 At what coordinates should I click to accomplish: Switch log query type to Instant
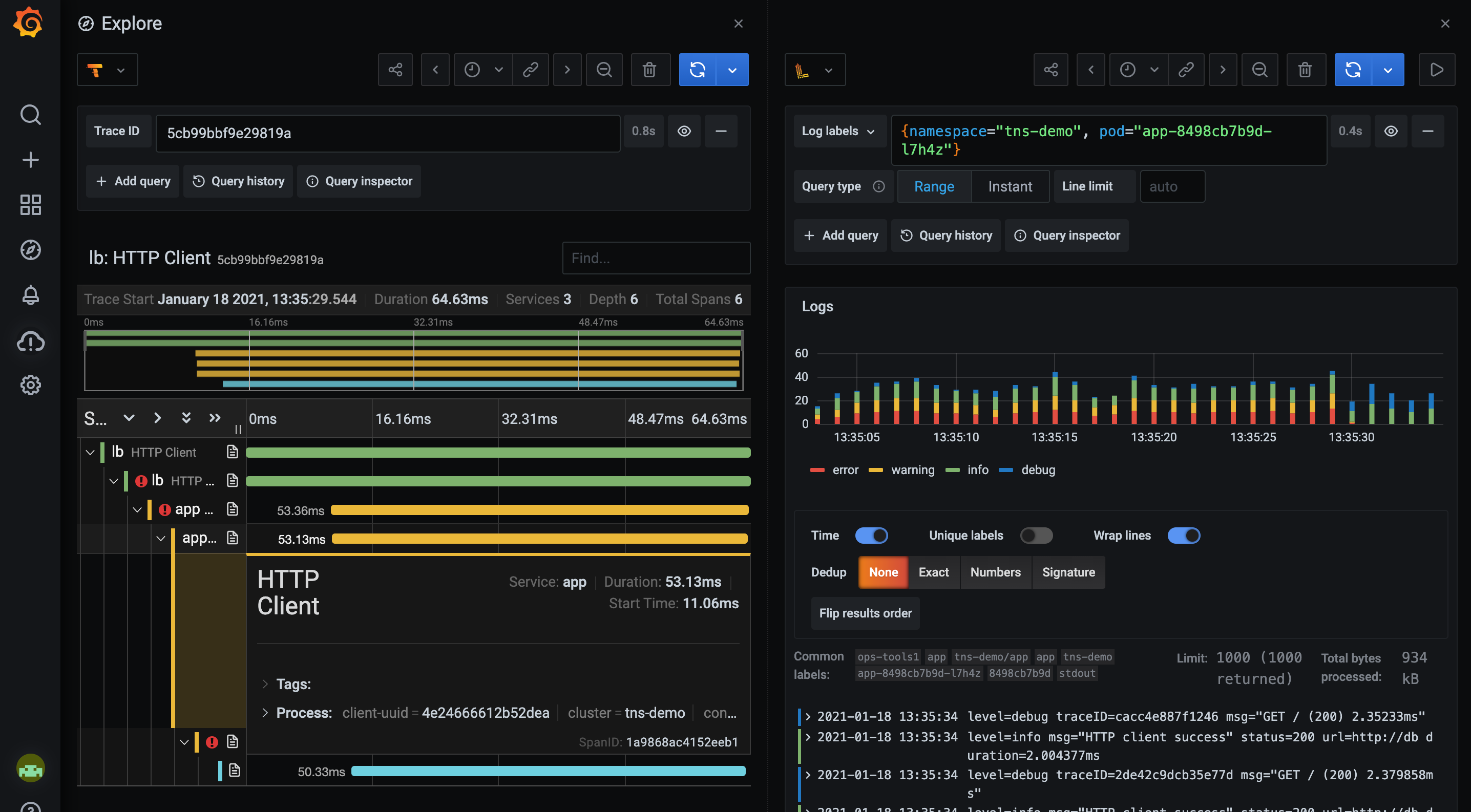tap(1010, 186)
